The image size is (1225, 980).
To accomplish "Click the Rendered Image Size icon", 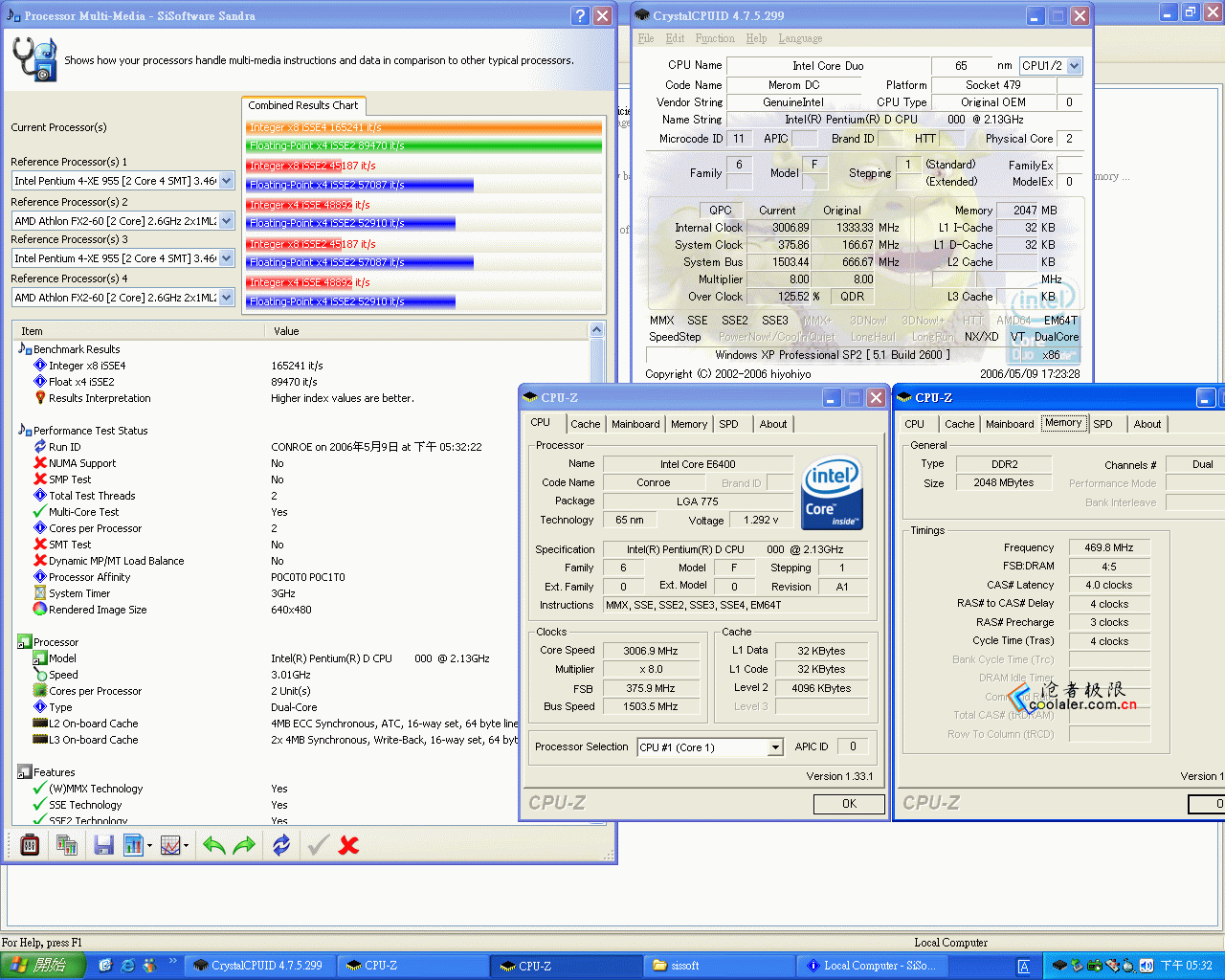I will [x=40, y=610].
